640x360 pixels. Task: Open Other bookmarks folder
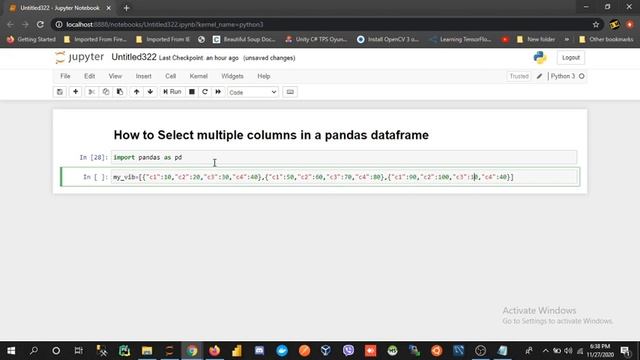pyautogui.click(x=606, y=40)
